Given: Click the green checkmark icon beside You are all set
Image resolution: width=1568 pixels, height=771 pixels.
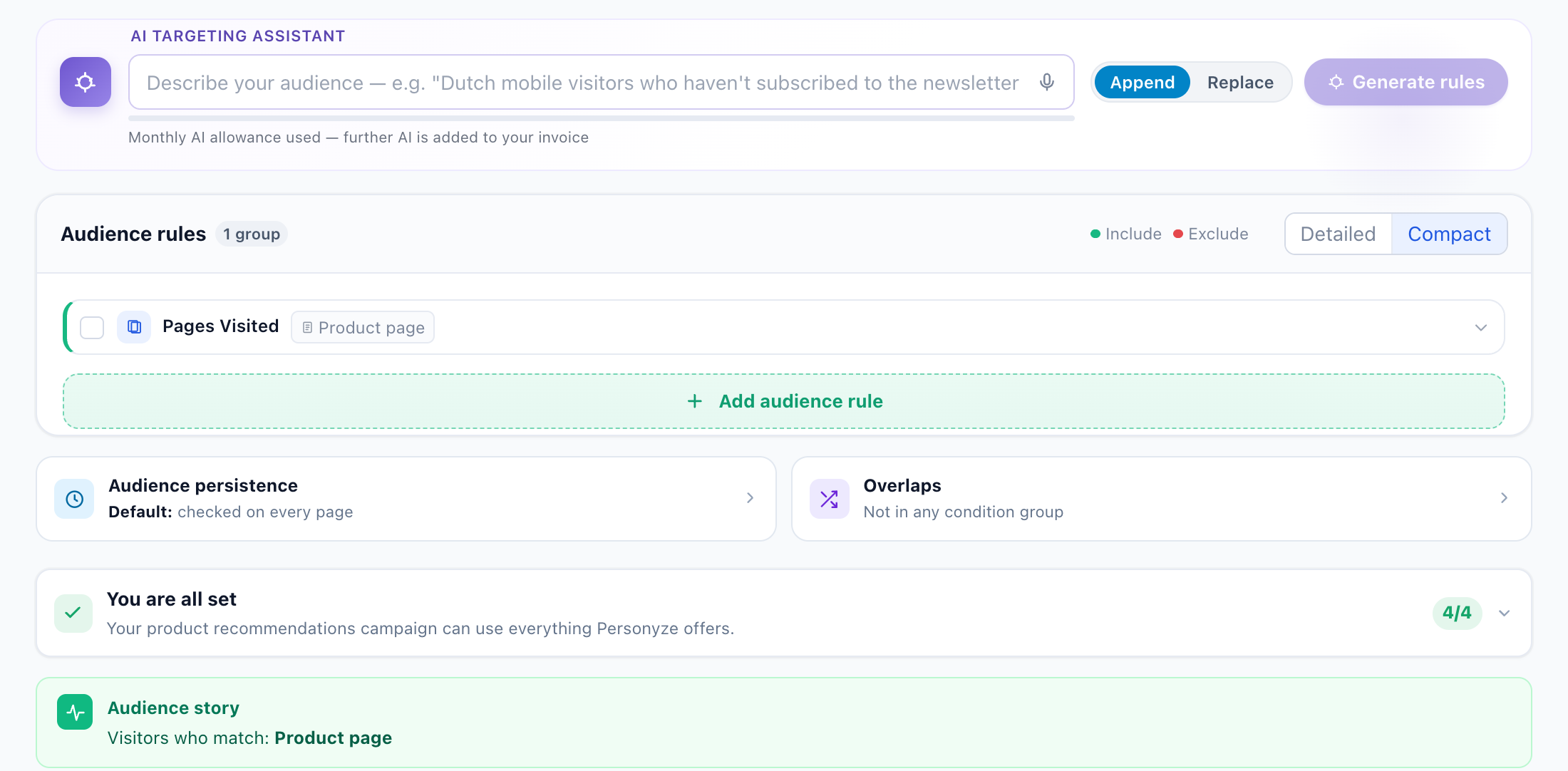Looking at the screenshot, I should [73, 613].
